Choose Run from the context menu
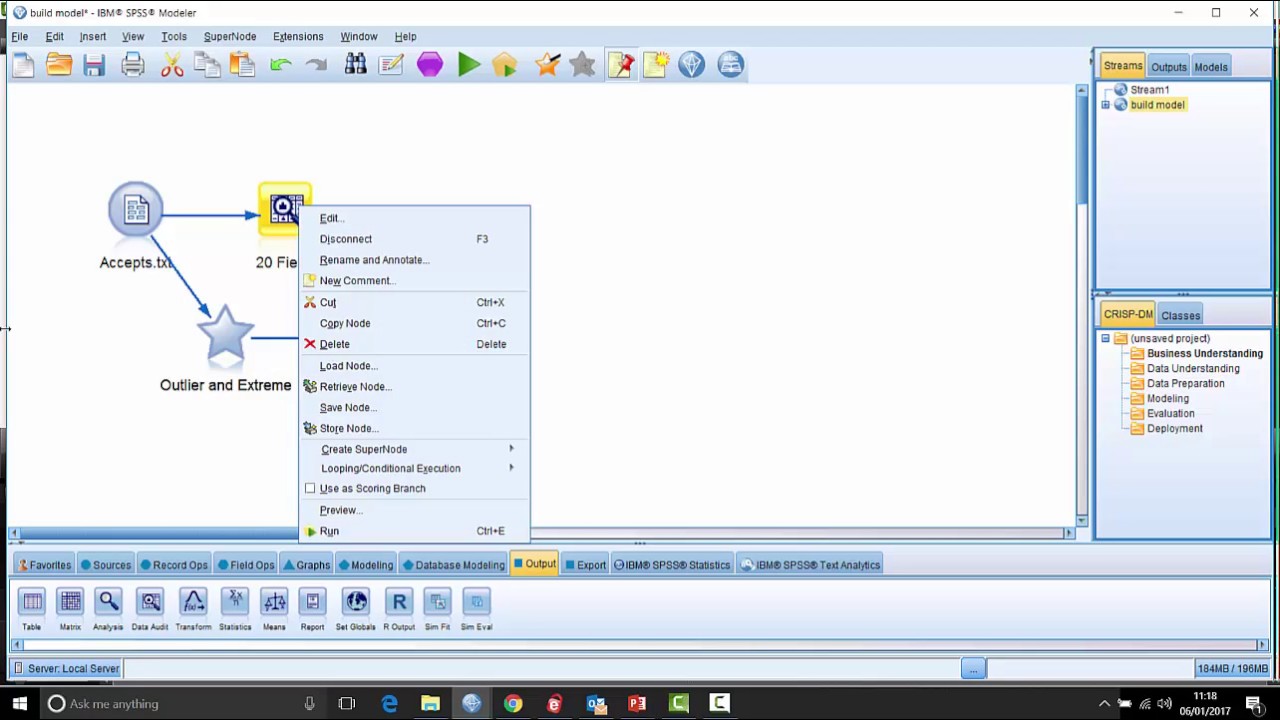Screen dimensions: 1280x720 click(415, 531)
